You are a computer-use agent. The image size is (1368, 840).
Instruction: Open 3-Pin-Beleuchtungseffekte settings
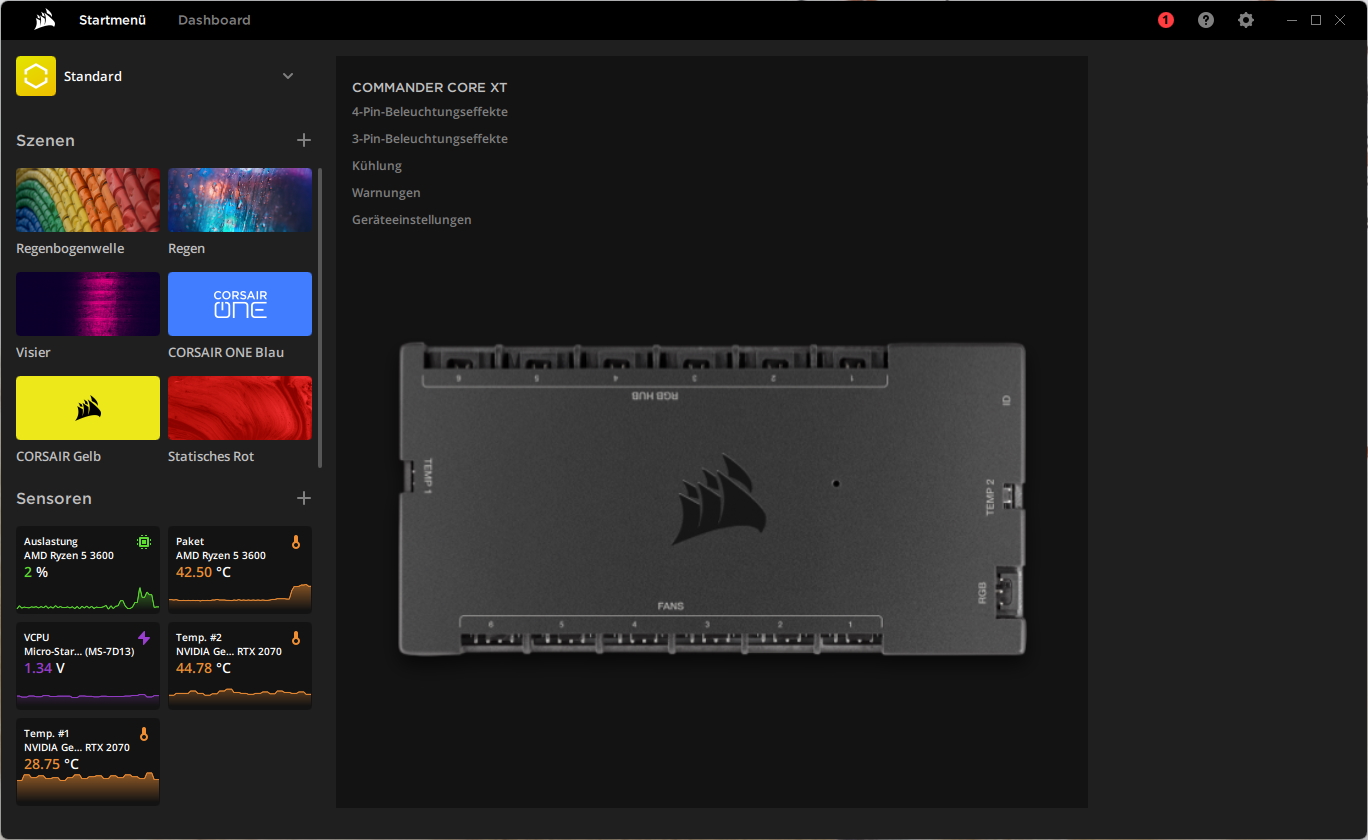[x=430, y=139]
